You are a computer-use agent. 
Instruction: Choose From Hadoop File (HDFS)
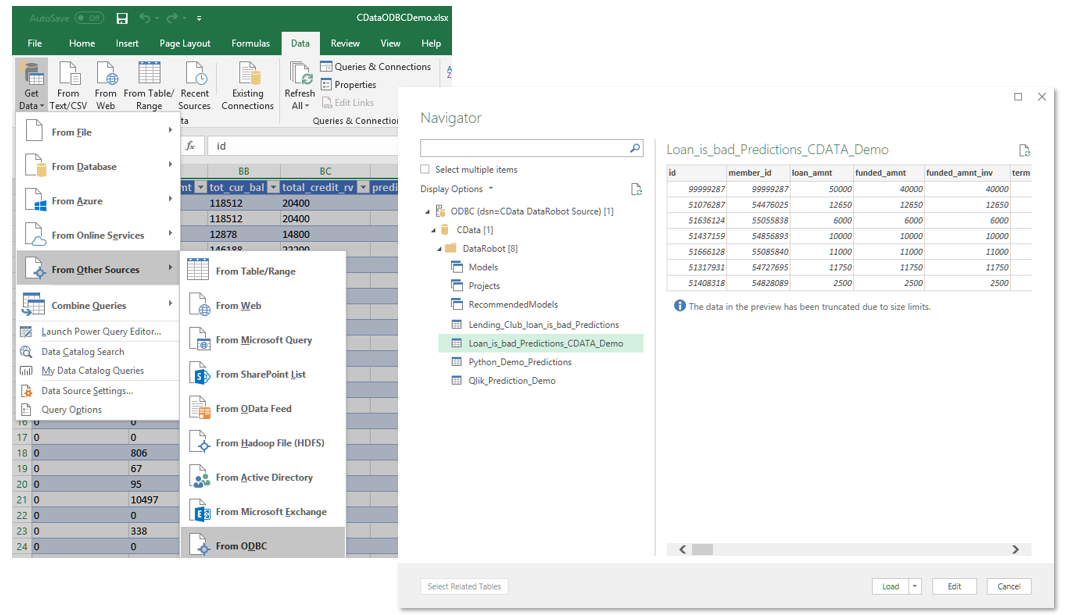click(263, 443)
